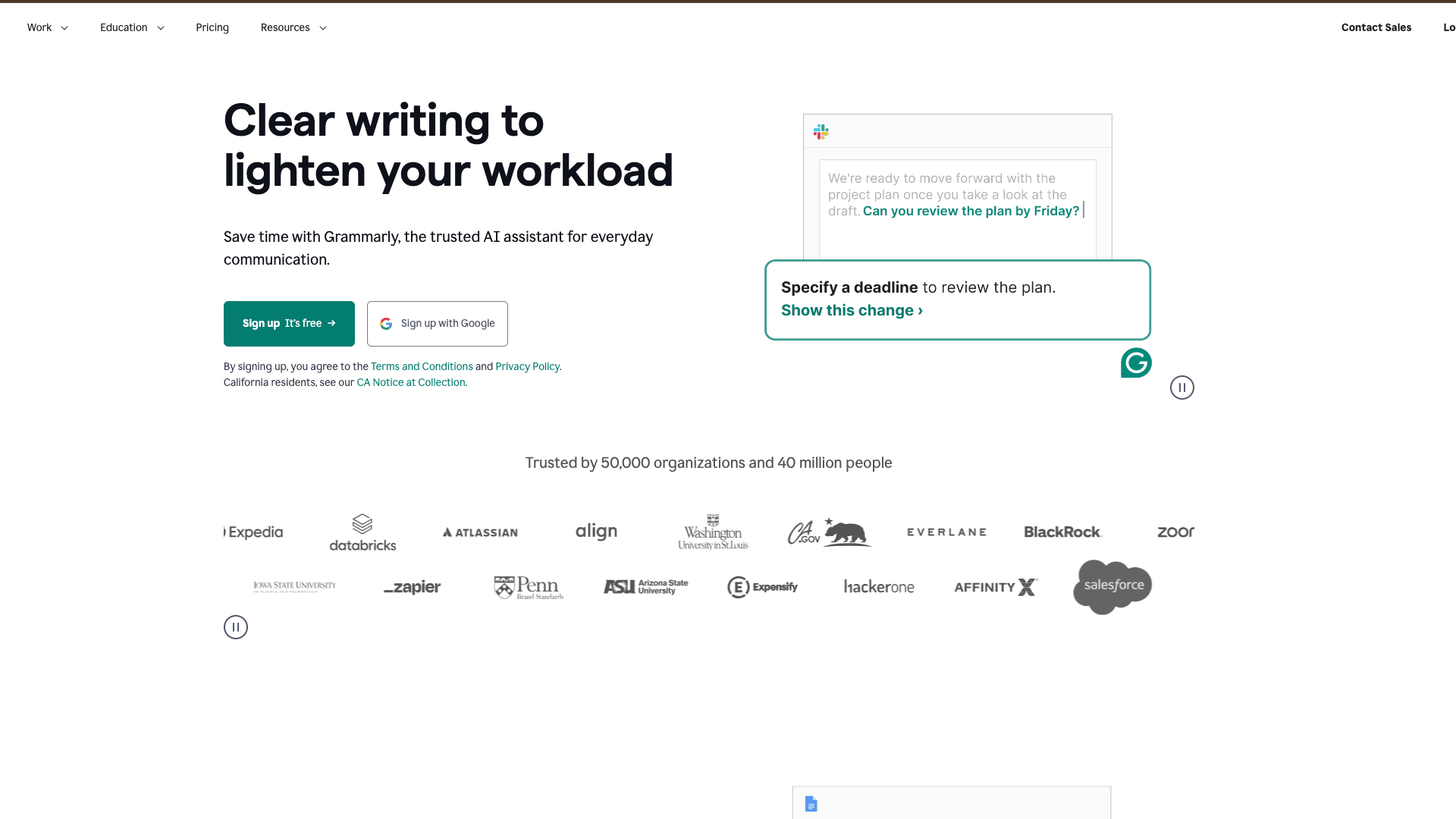Click the BlackRock logo
The height and width of the screenshot is (819, 1456).
coord(1062,532)
